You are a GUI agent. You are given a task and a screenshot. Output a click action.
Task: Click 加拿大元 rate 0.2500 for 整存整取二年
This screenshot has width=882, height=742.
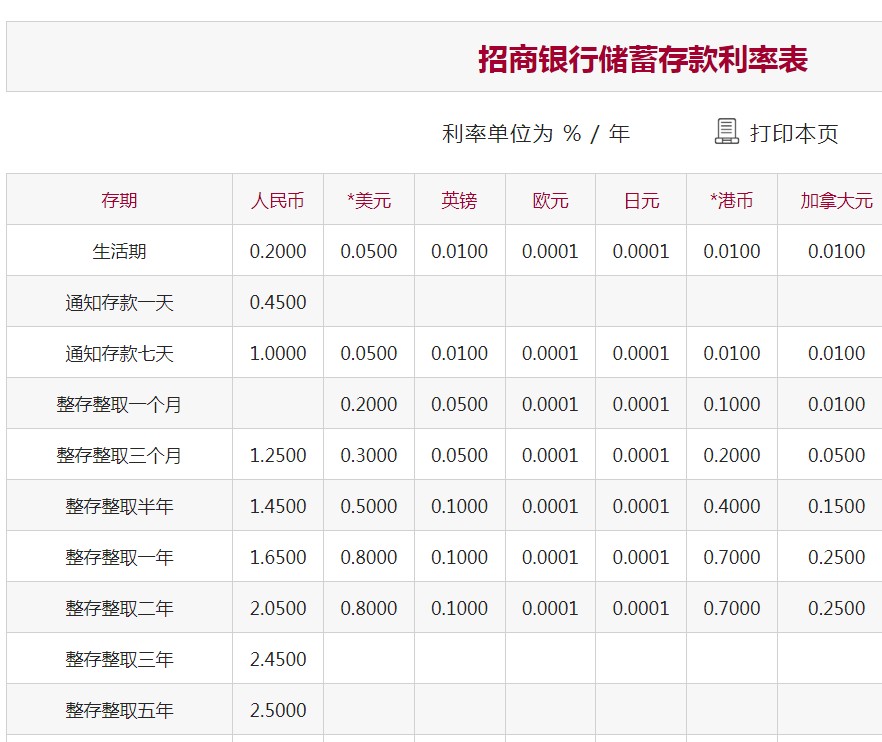point(836,608)
